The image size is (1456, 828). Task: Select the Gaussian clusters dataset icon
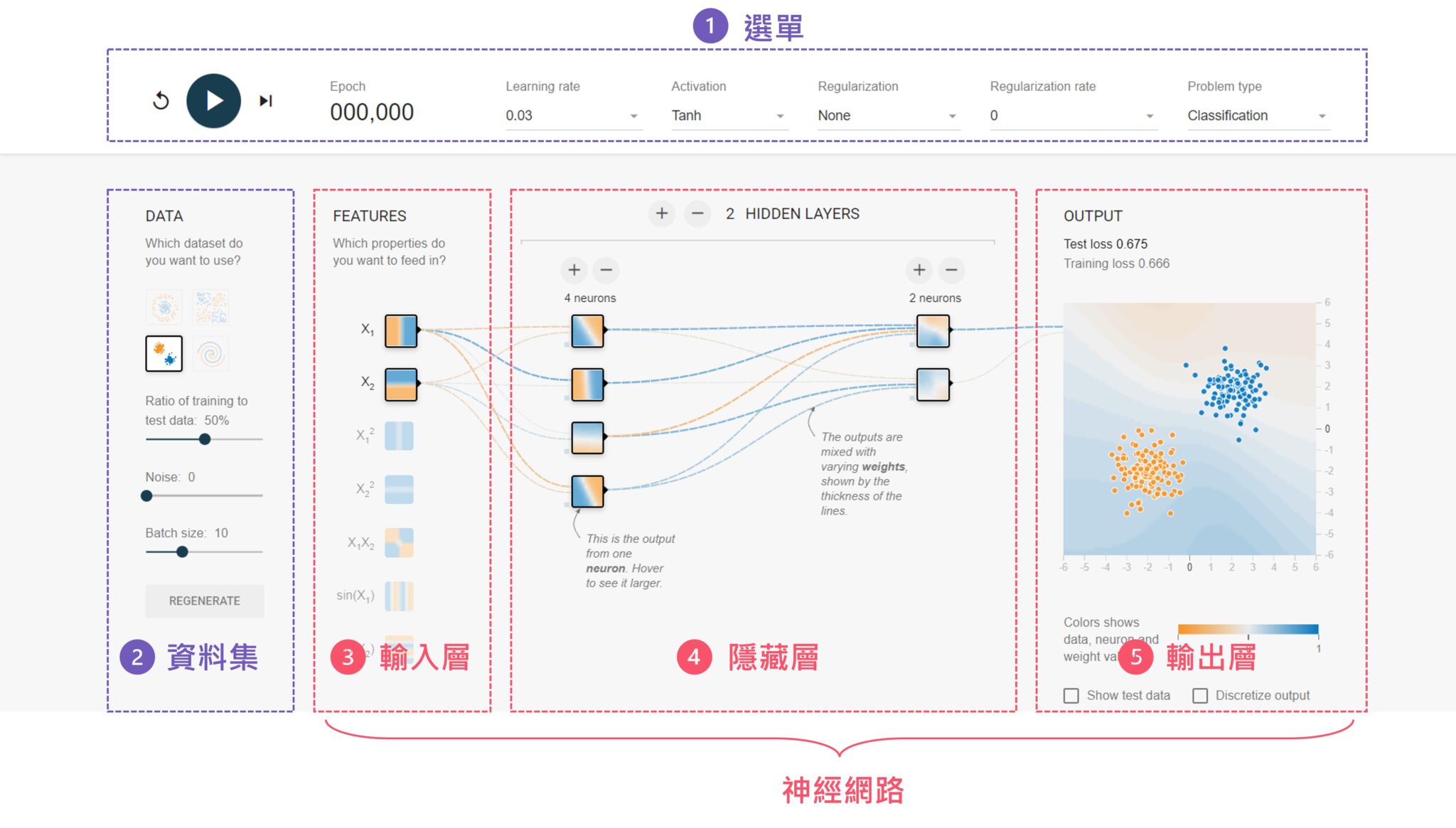[x=164, y=353]
